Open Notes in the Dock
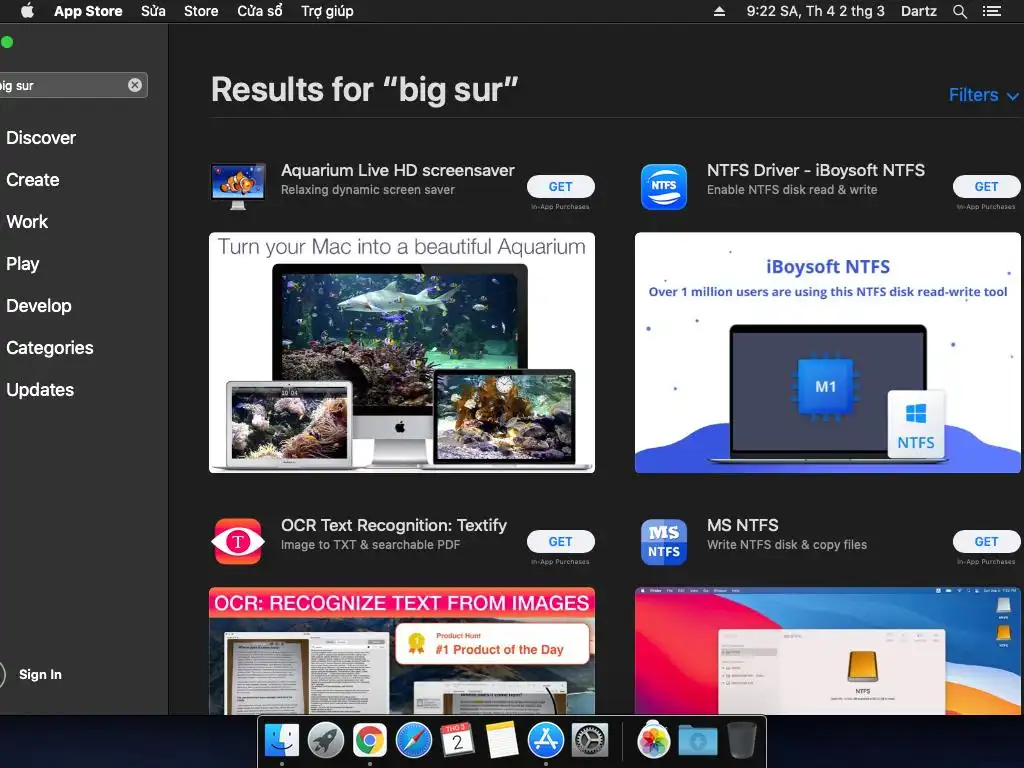The height and width of the screenshot is (768, 1024). (502, 741)
